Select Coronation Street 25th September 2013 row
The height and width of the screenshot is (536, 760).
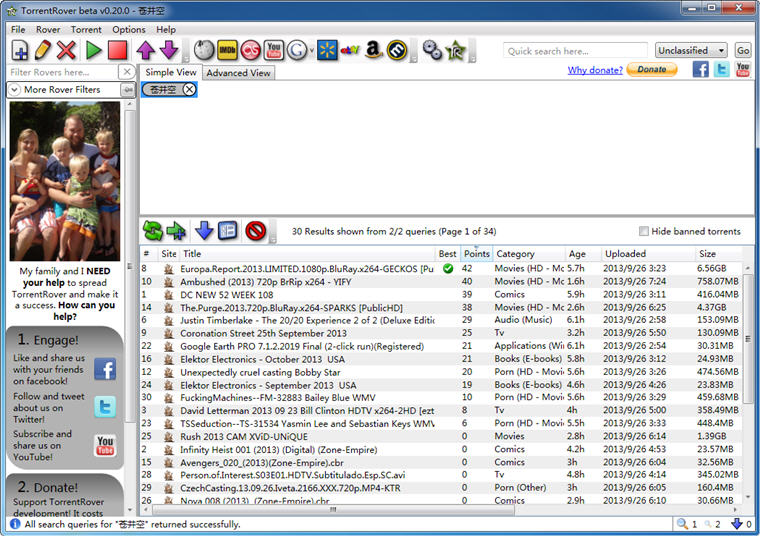(x=441, y=333)
